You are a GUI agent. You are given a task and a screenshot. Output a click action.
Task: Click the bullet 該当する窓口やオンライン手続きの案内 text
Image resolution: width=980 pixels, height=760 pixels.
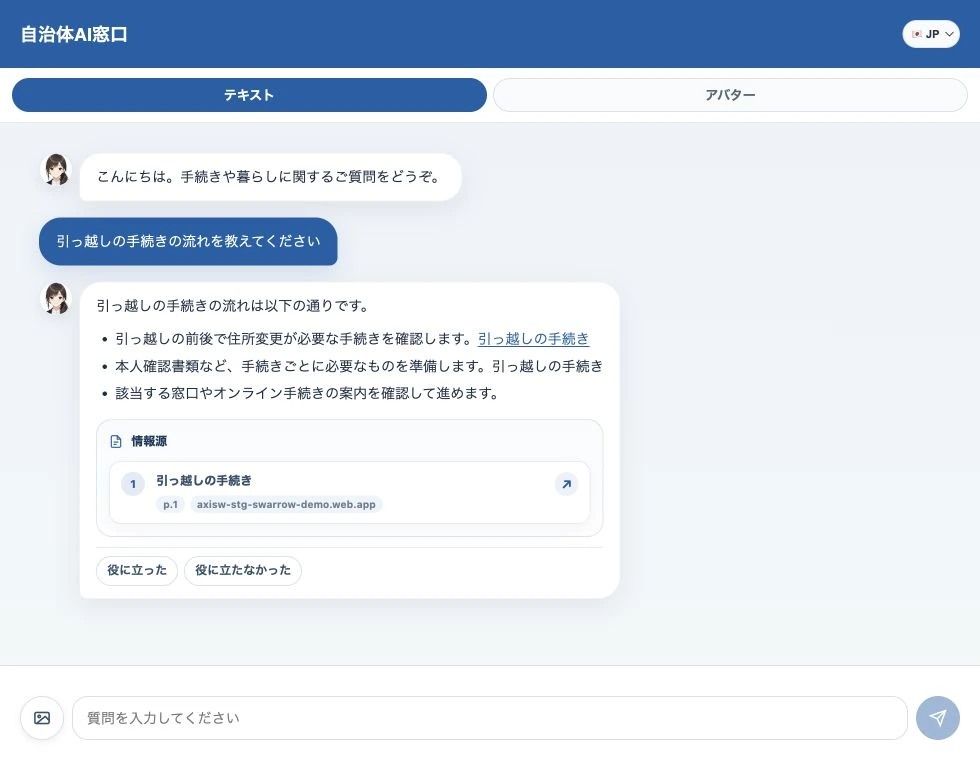pos(306,393)
